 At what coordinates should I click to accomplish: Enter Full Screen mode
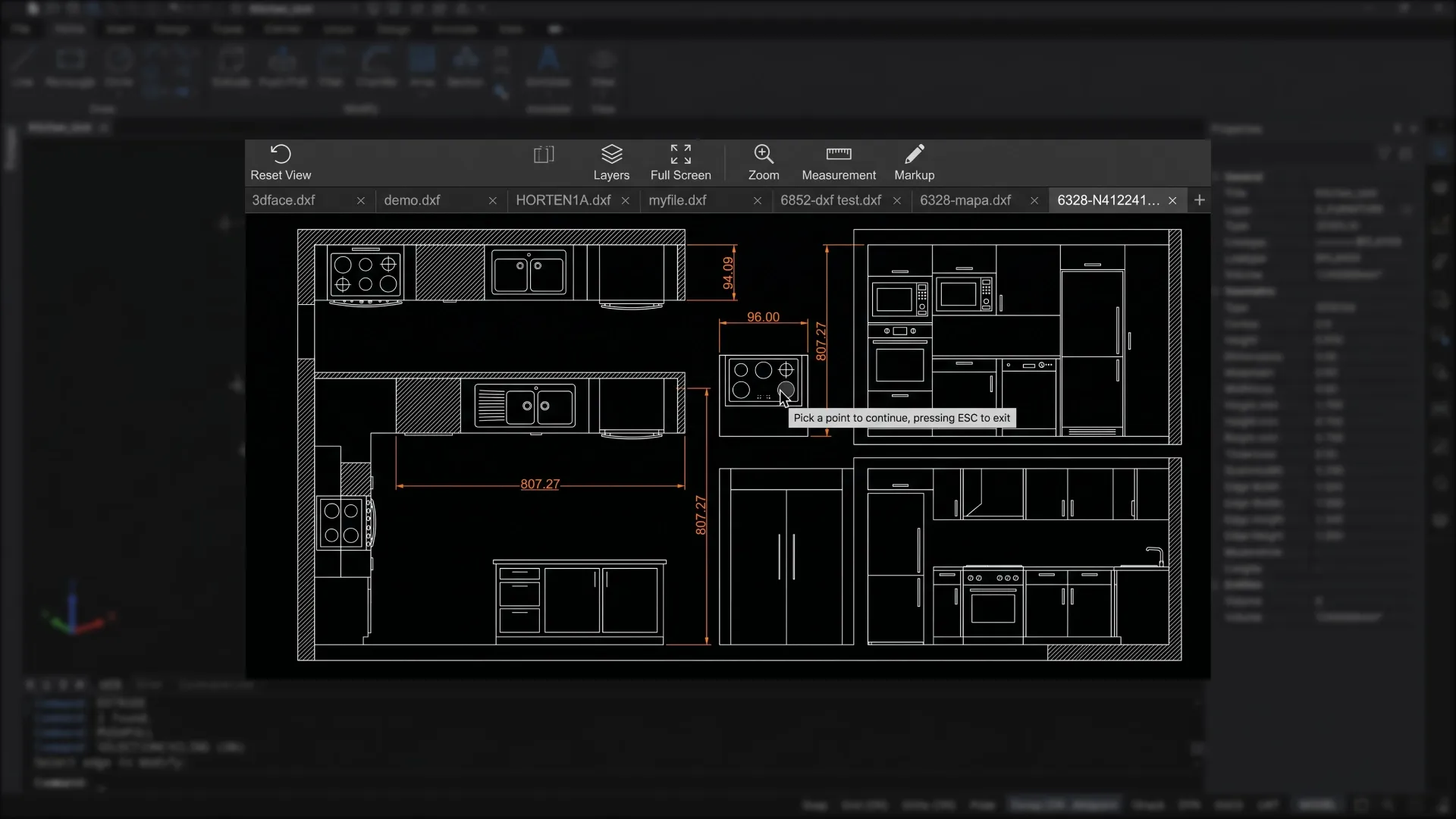[x=680, y=162]
